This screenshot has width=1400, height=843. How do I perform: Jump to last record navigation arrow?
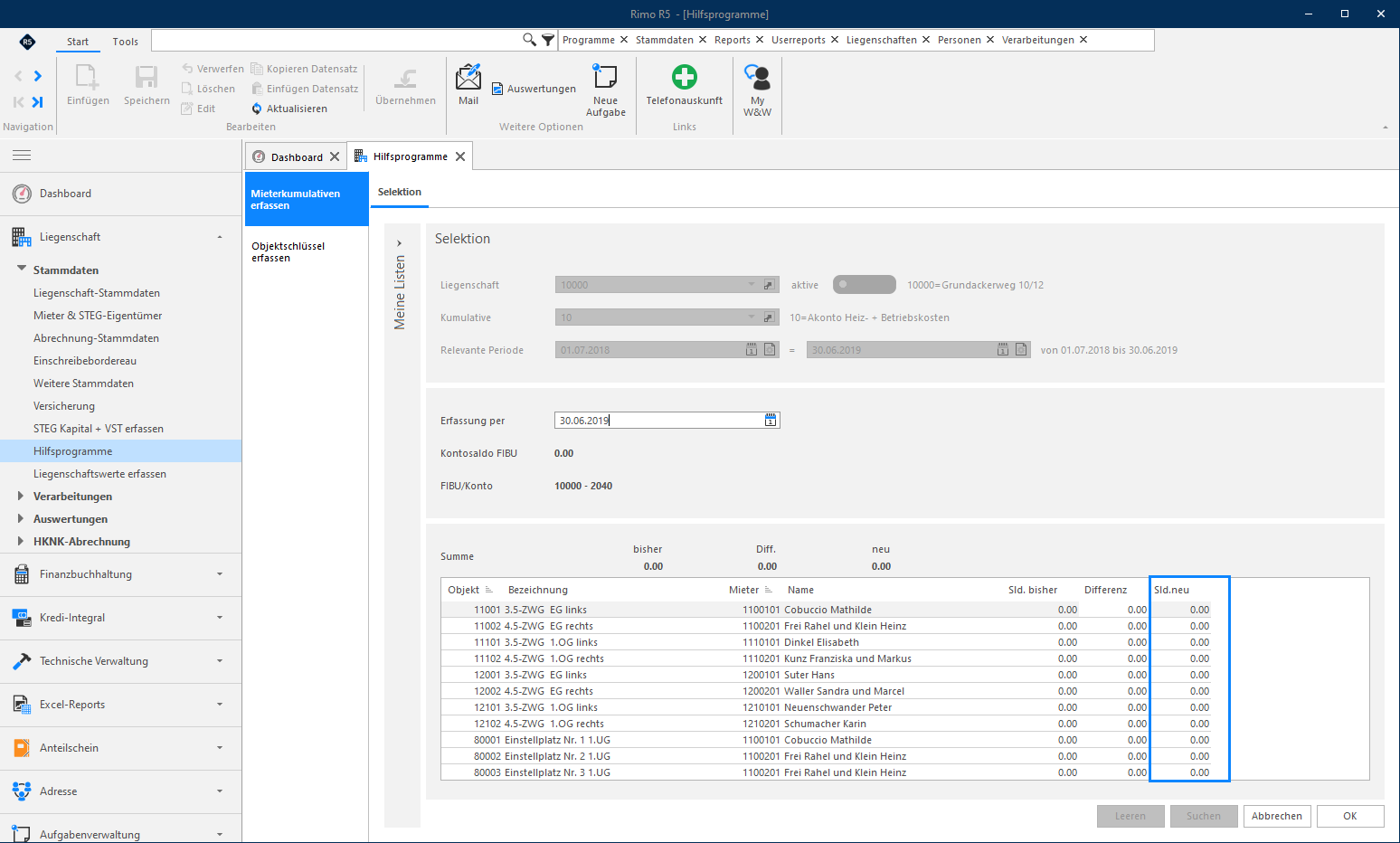(37, 102)
